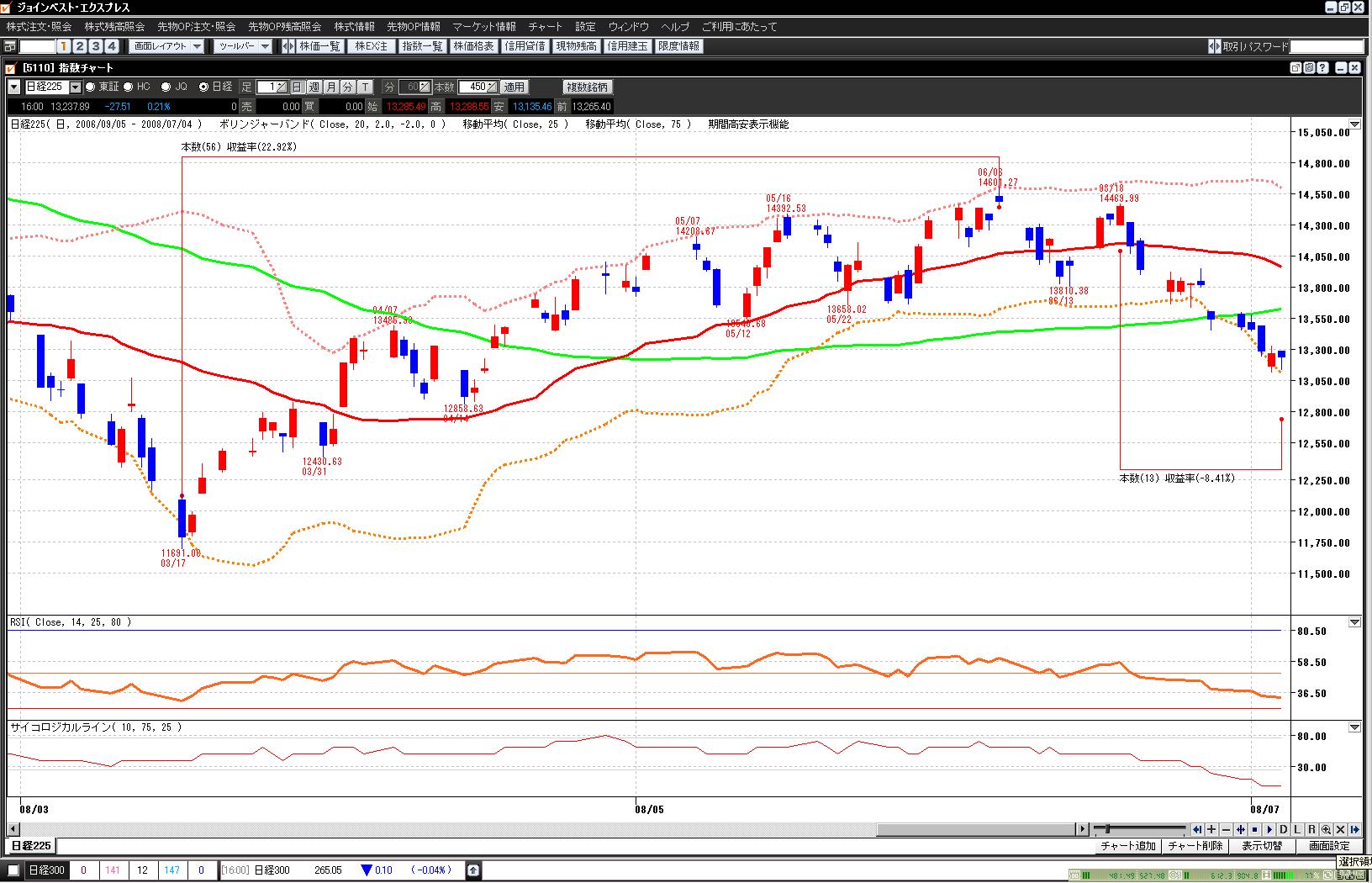Click the チャート追加 button
Viewport: 1372px width, 883px height.
(x=1128, y=846)
